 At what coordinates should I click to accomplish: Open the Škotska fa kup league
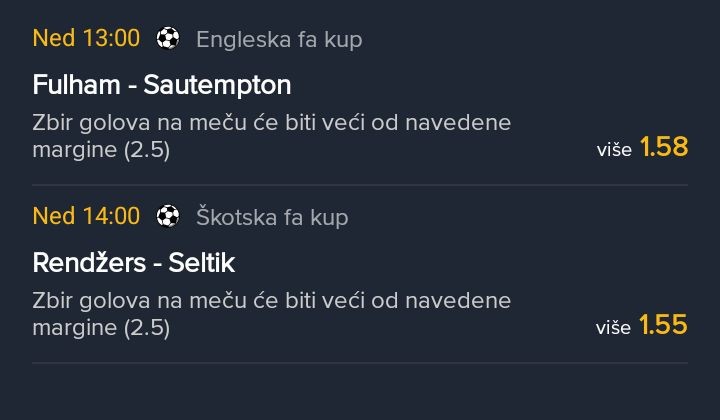click(272, 217)
